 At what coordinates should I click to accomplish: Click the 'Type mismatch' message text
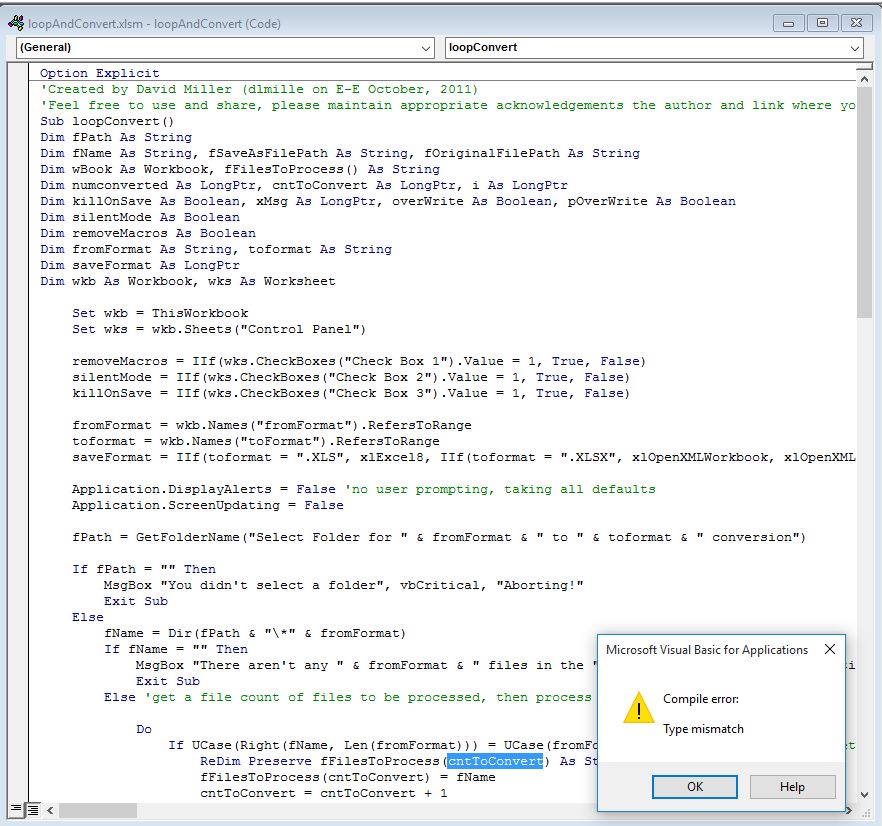click(703, 729)
